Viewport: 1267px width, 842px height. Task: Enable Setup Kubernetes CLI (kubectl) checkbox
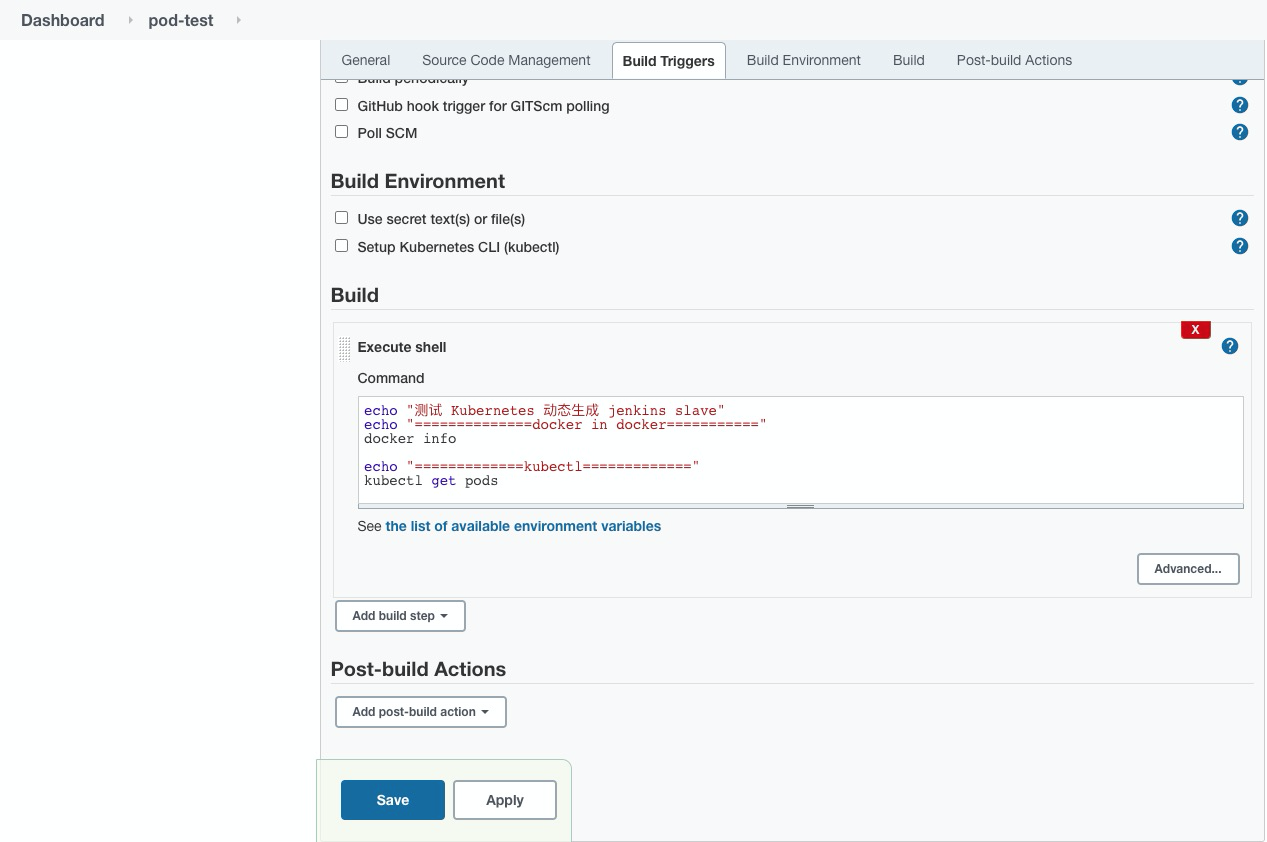342,246
